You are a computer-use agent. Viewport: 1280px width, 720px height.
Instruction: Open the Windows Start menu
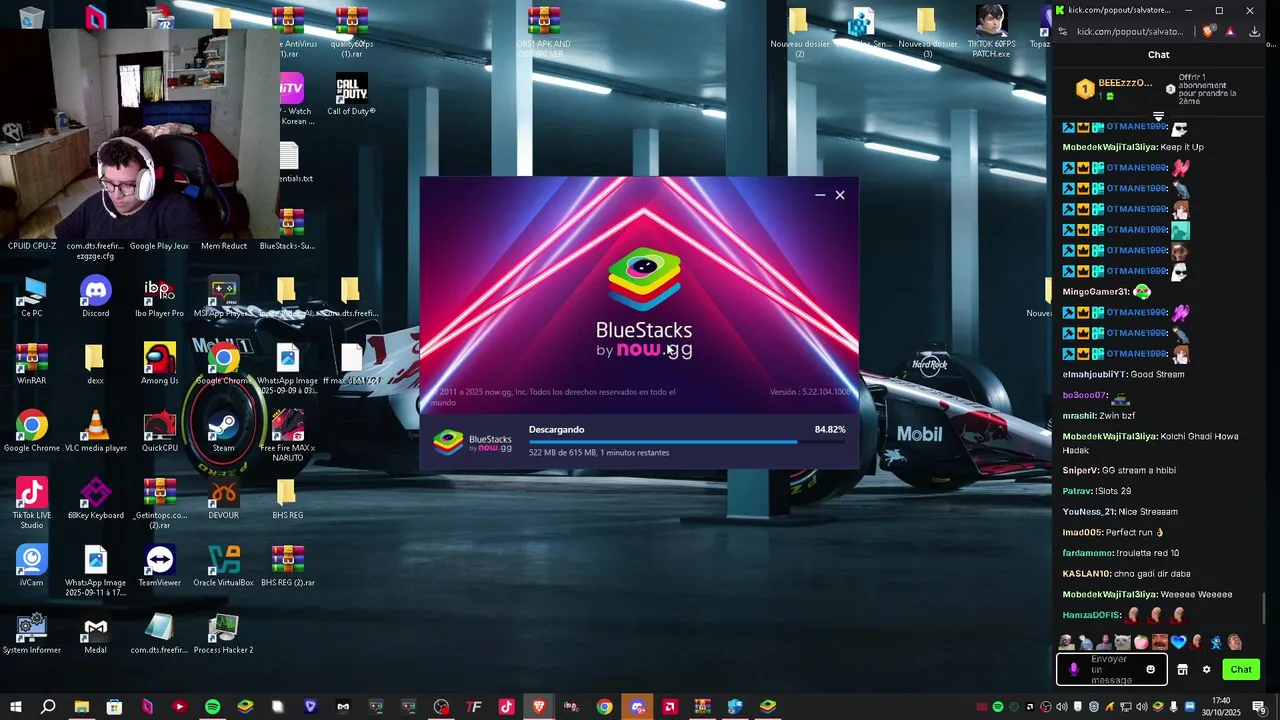click(16, 707)
